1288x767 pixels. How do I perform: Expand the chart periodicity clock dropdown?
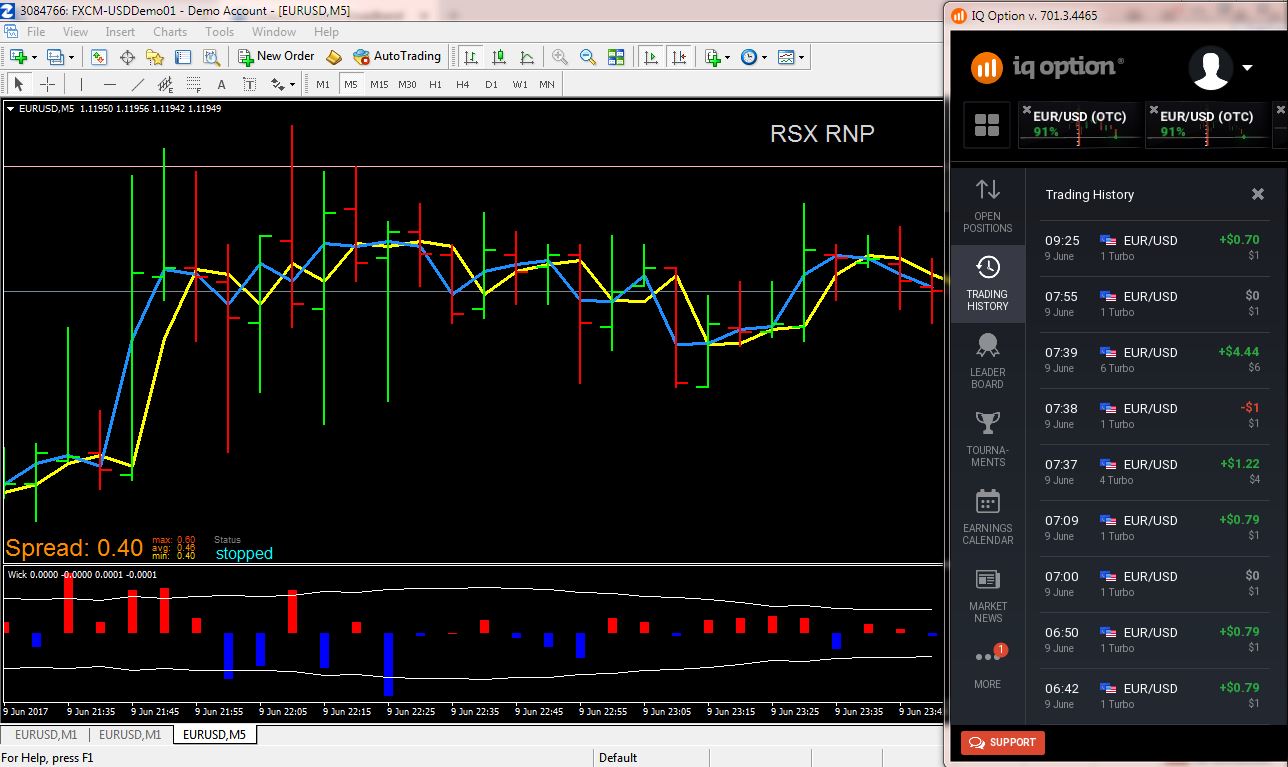(764, 58)
